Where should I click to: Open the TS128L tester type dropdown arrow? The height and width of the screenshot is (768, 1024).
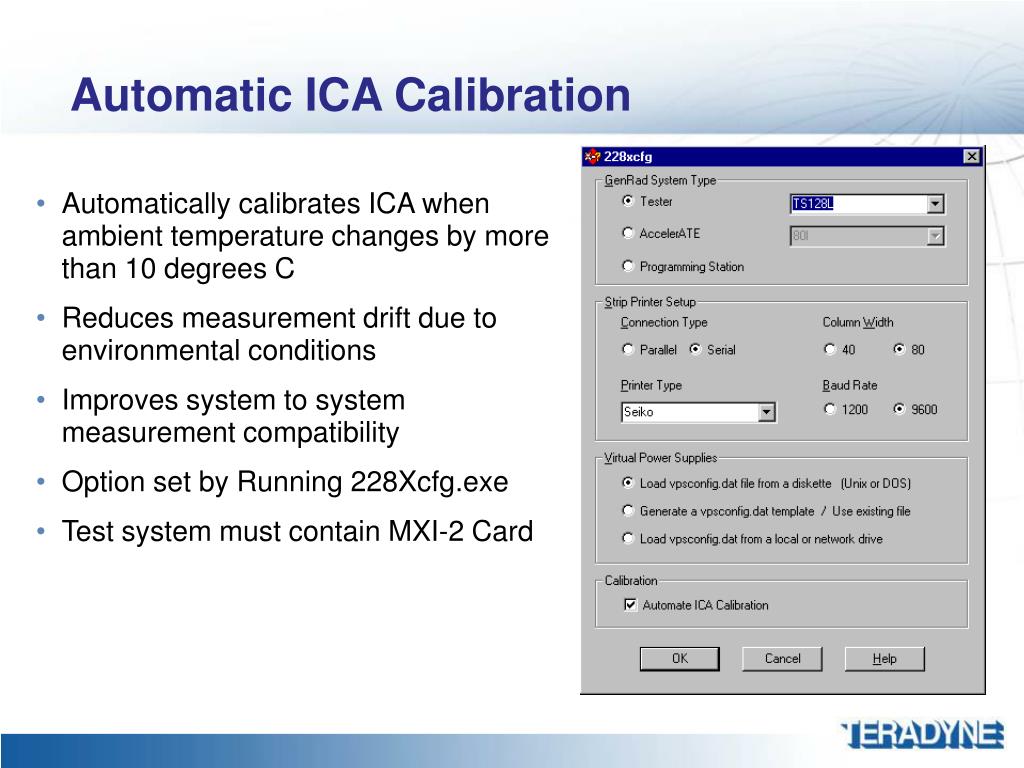[x=935, y=204]
